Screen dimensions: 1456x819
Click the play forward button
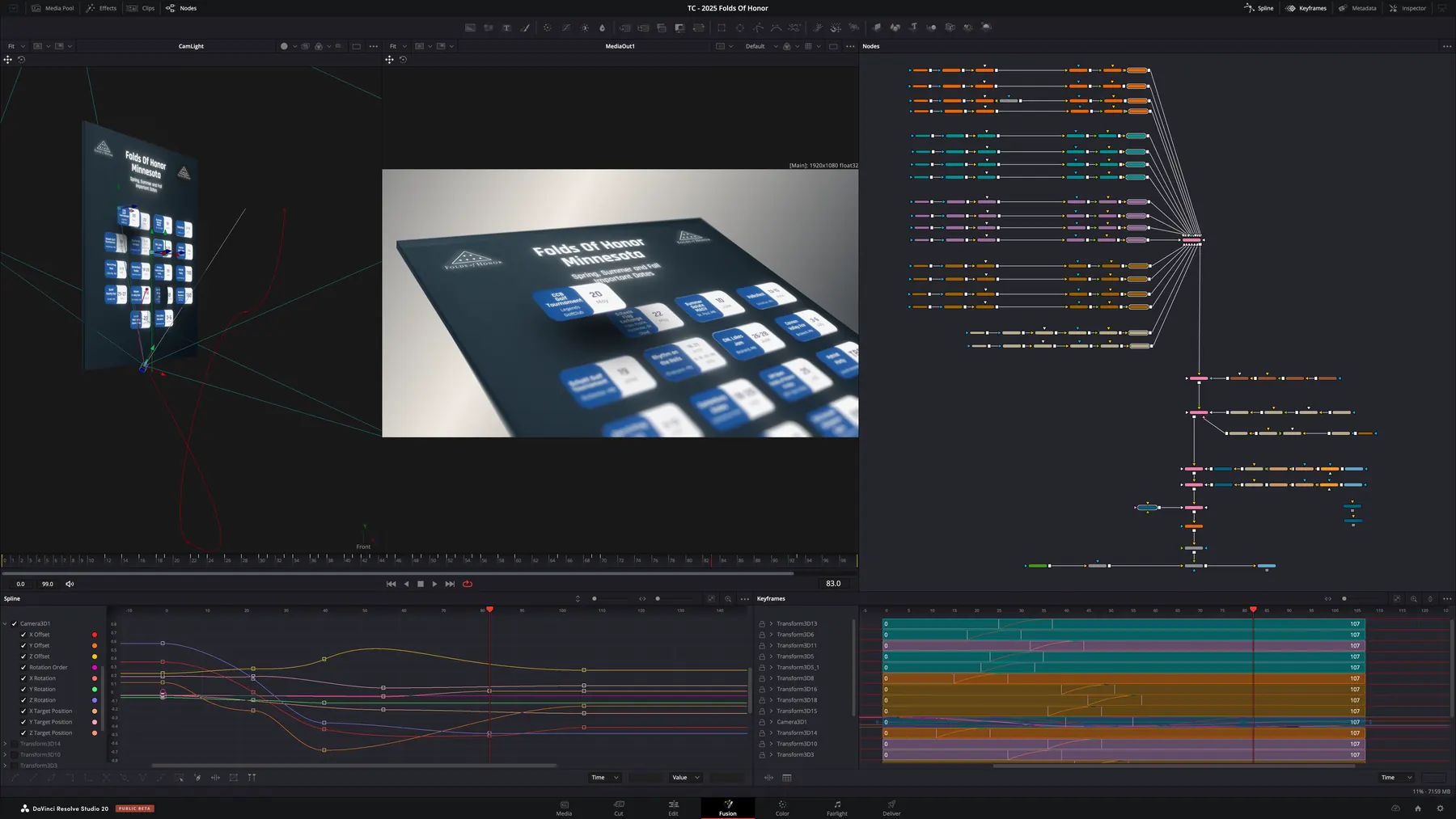435,584
